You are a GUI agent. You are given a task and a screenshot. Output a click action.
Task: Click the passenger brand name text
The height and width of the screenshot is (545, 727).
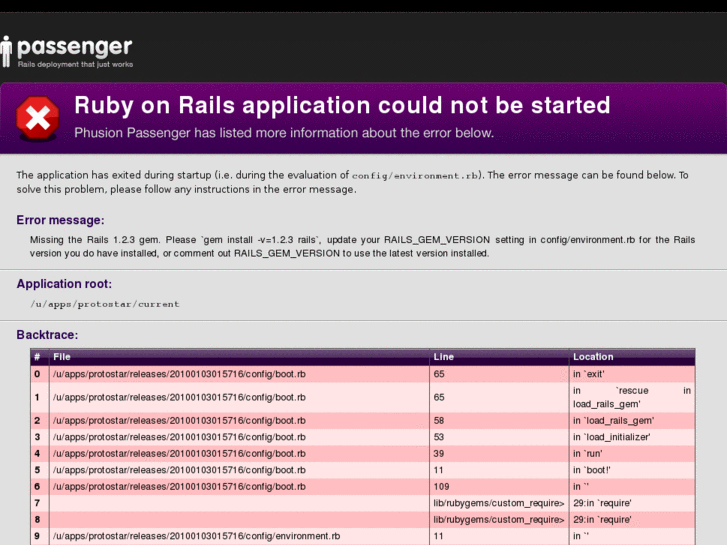[75, 46]
